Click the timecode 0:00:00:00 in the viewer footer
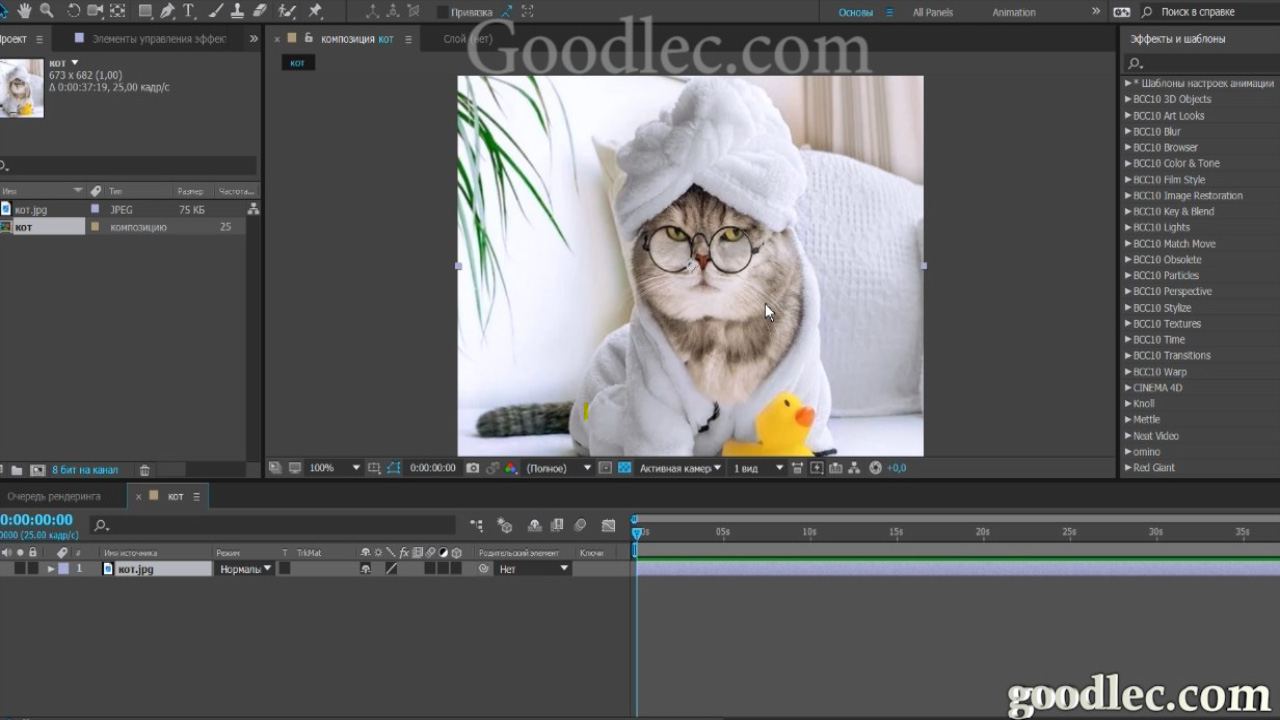 (433, 468)
